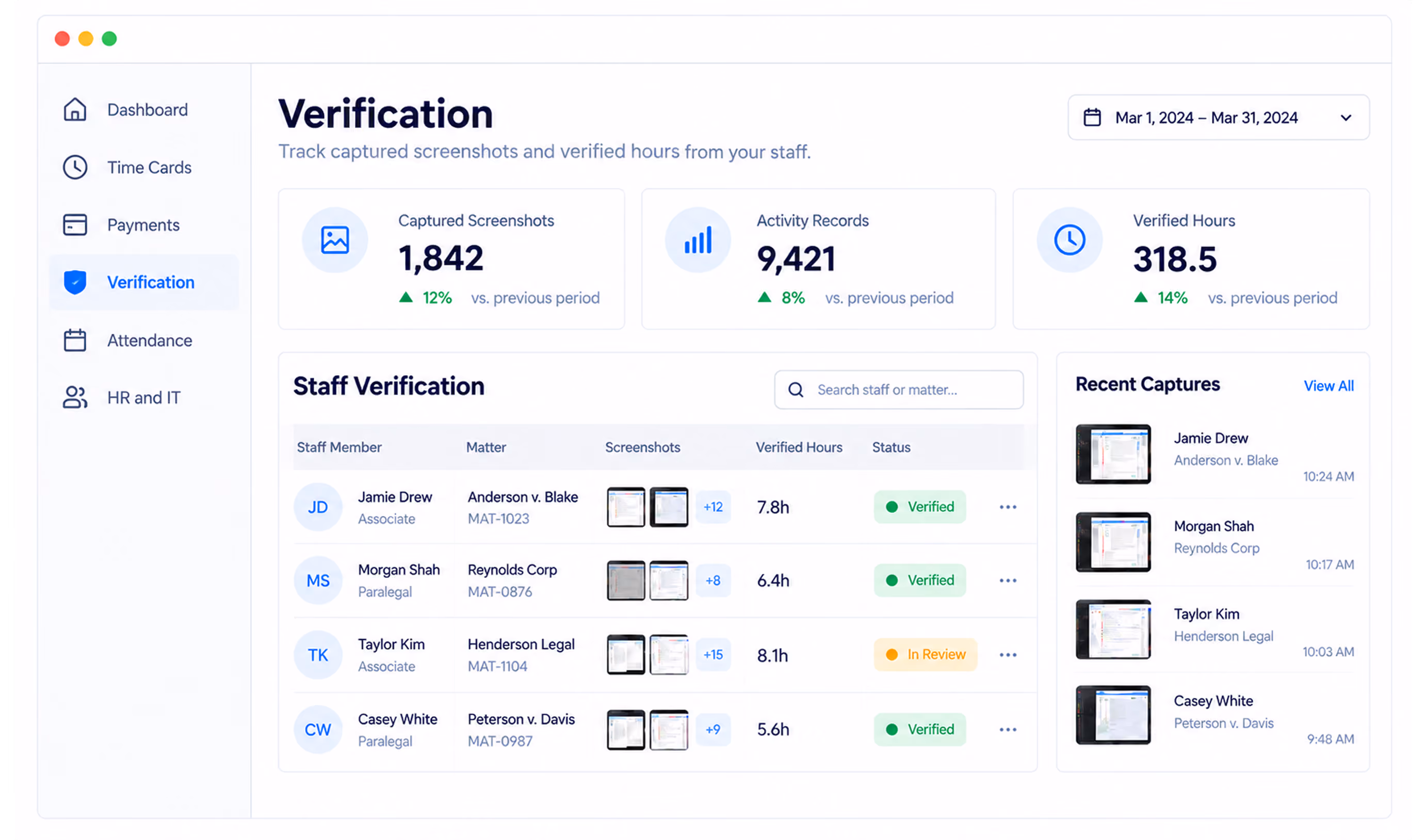
Task: Open HR and IT section
Action: 144,398
